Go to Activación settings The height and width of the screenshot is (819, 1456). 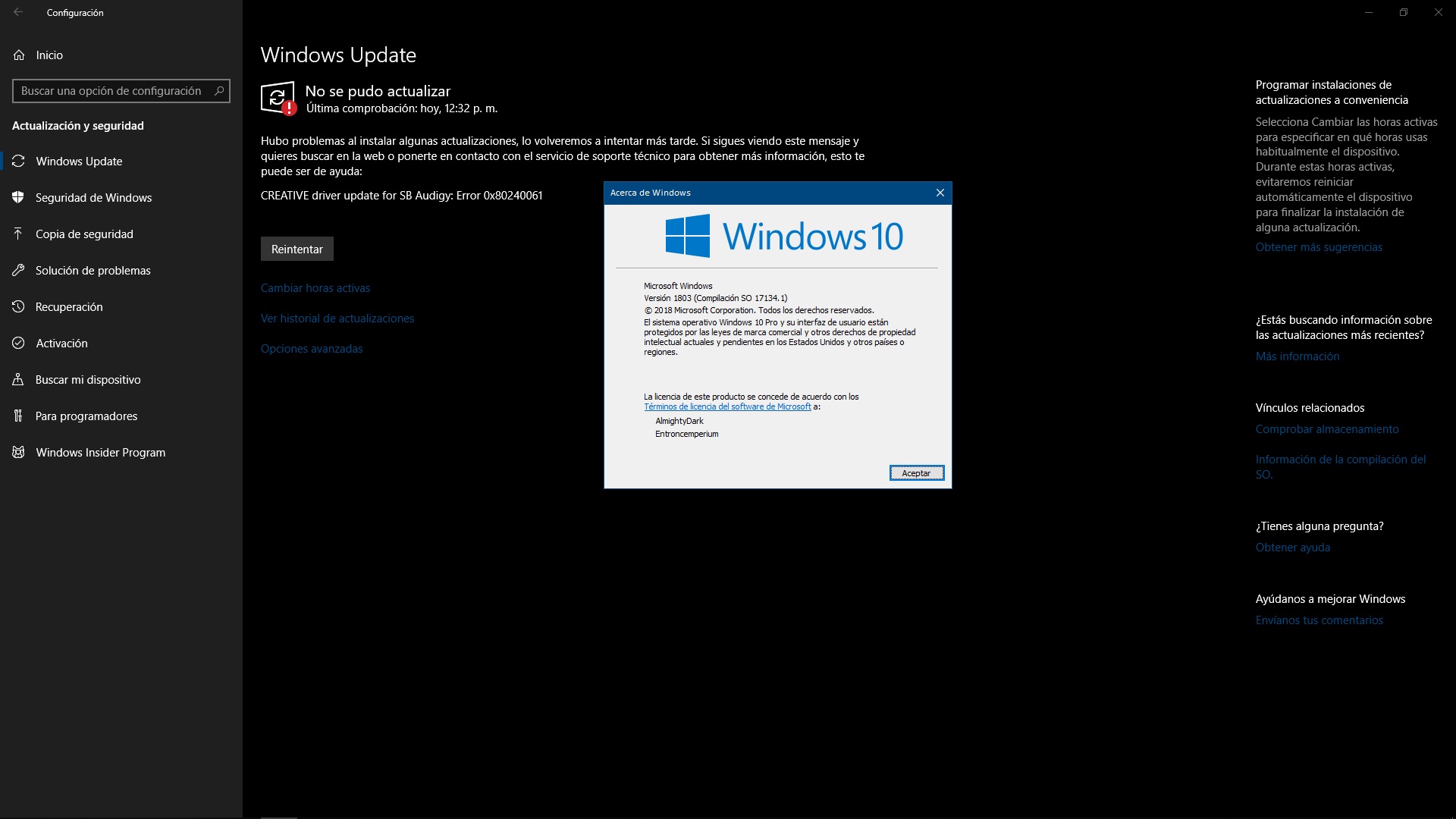click(121, 343)
